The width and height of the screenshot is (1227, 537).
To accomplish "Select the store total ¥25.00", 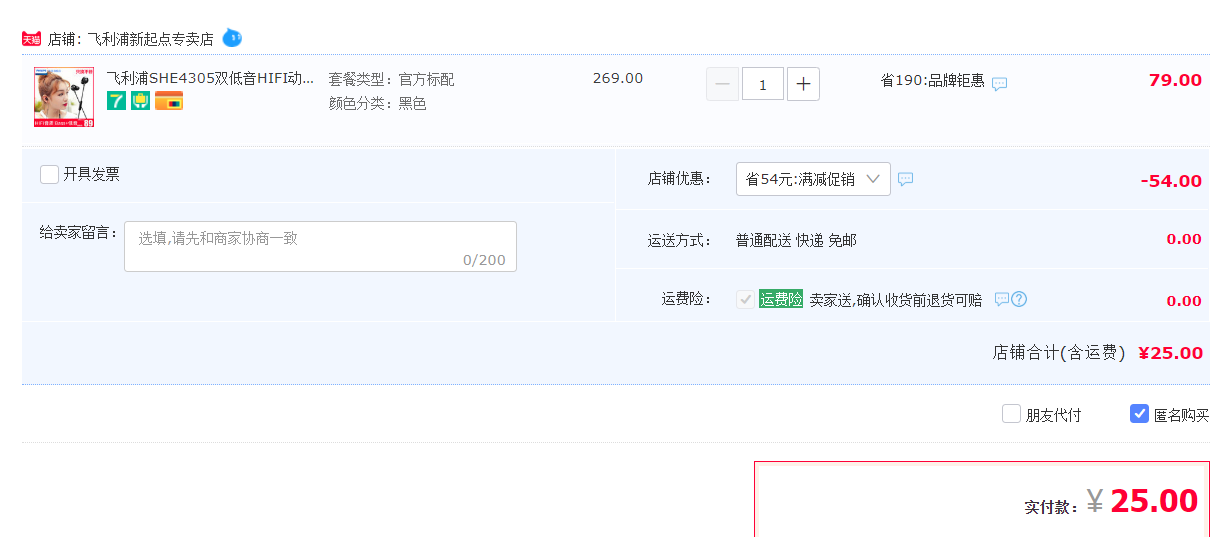I will tap(1170, 353).
